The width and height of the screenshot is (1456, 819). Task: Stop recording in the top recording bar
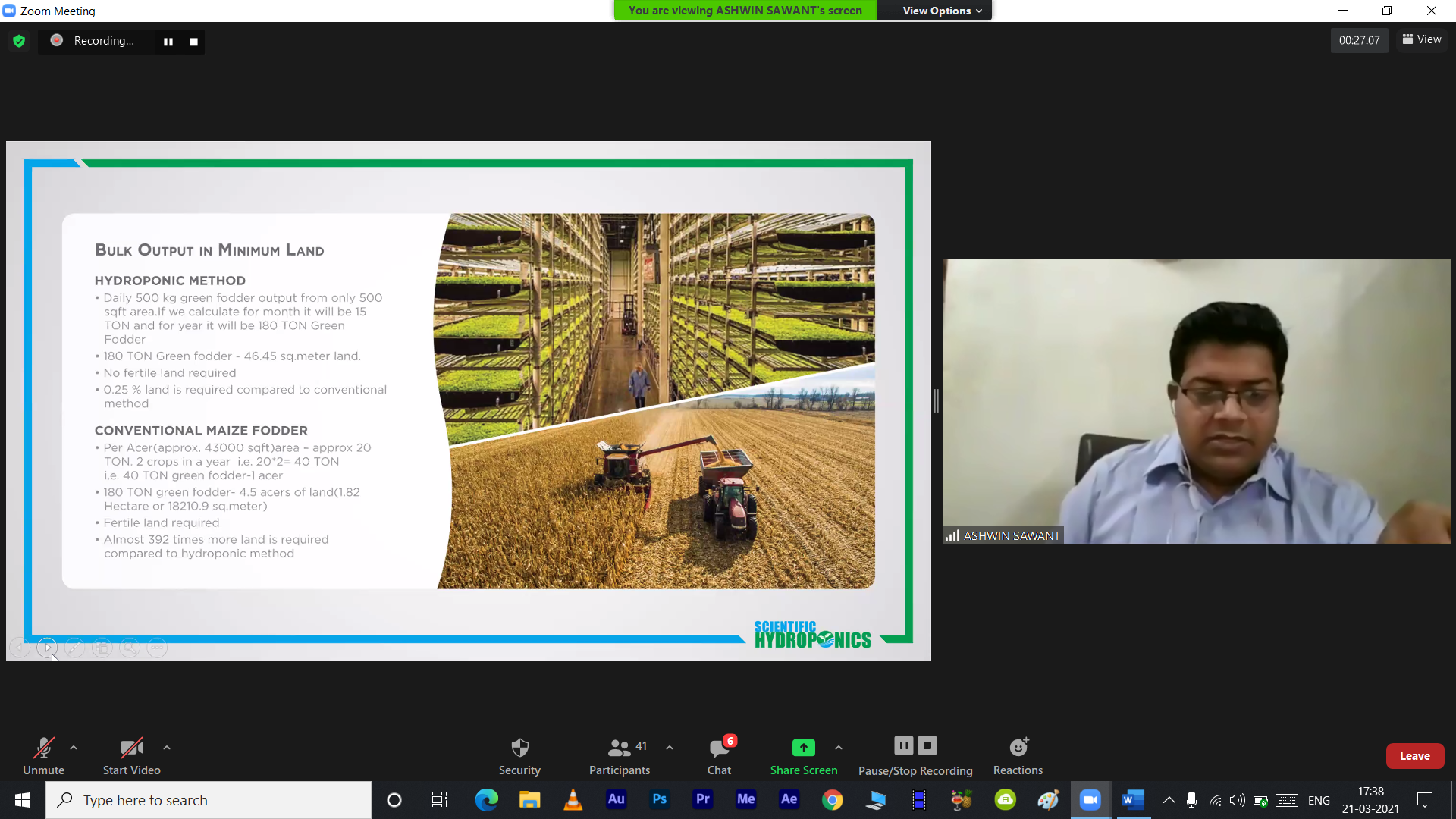tap(194, 42)
